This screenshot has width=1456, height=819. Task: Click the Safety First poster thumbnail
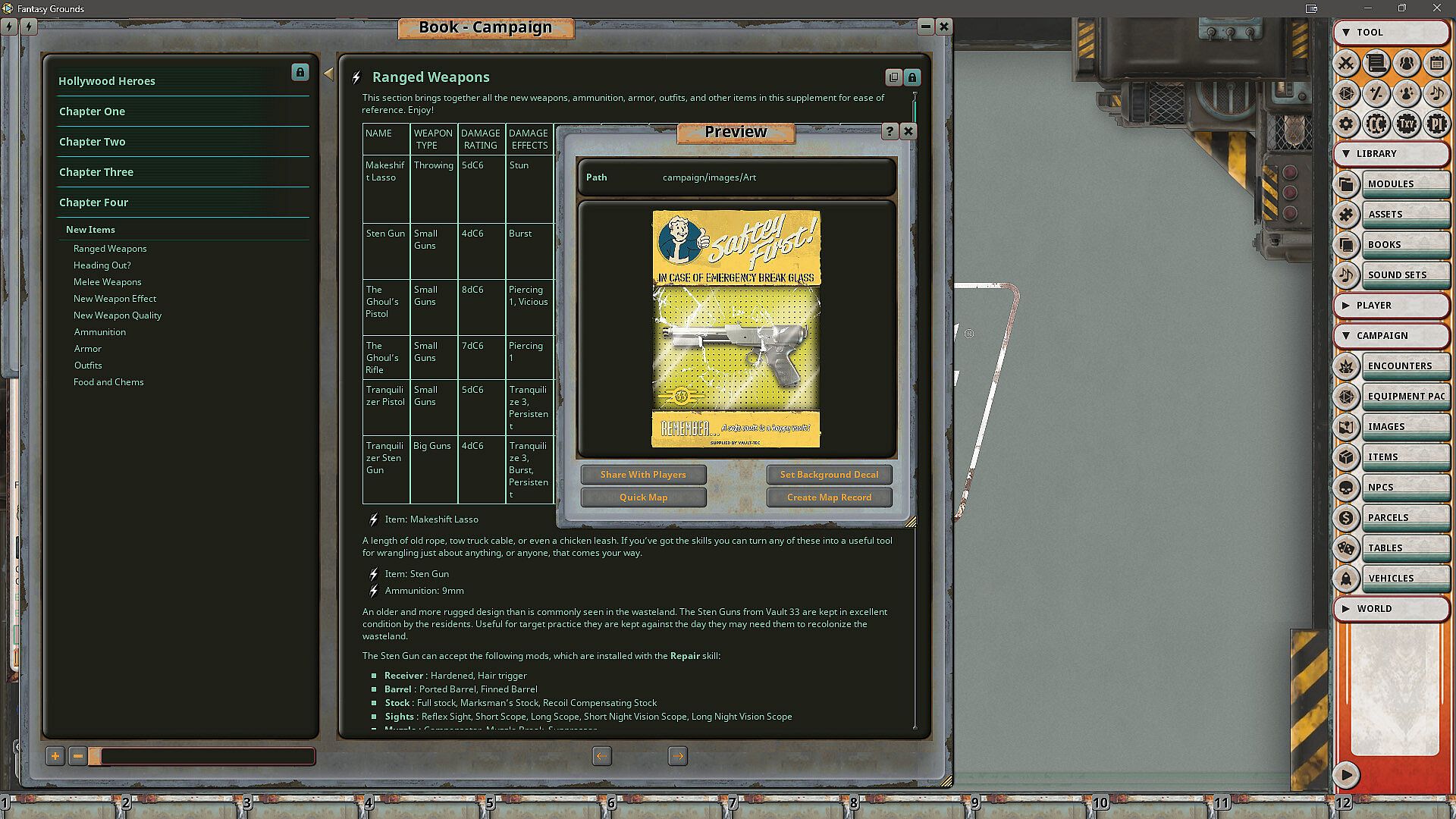736,329
